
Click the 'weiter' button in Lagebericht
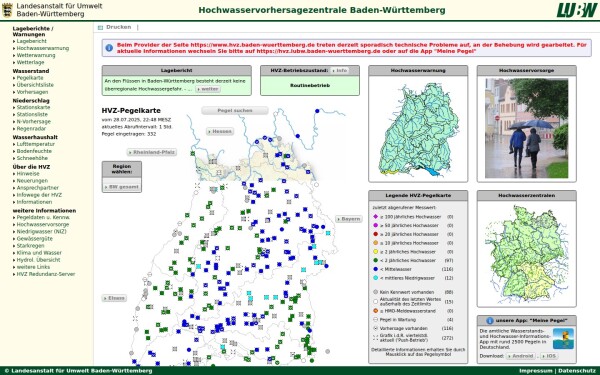click(208, 89)
